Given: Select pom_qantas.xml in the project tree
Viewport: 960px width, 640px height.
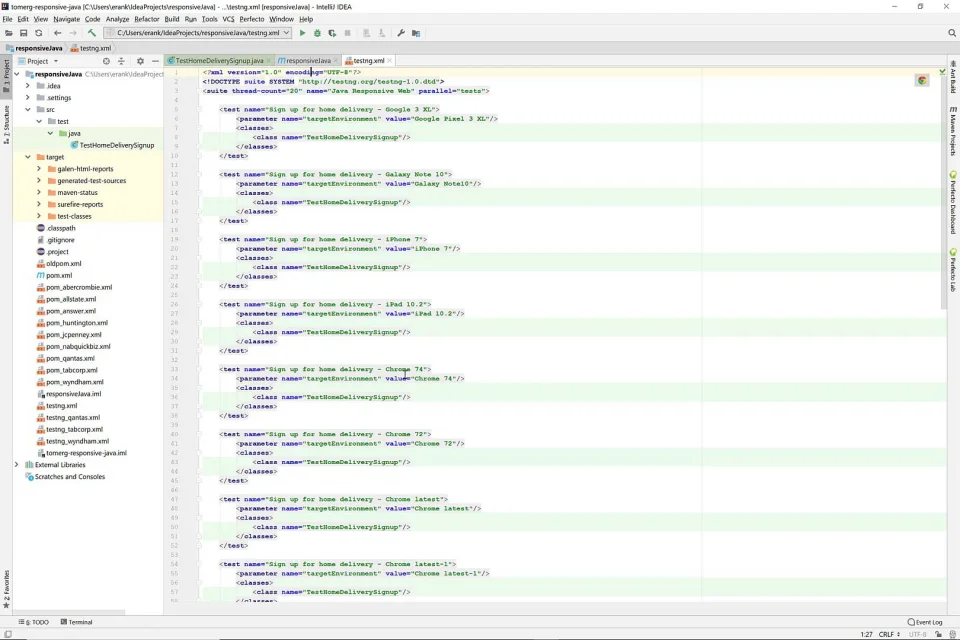Looking at the screenshot, I should 70,358.
